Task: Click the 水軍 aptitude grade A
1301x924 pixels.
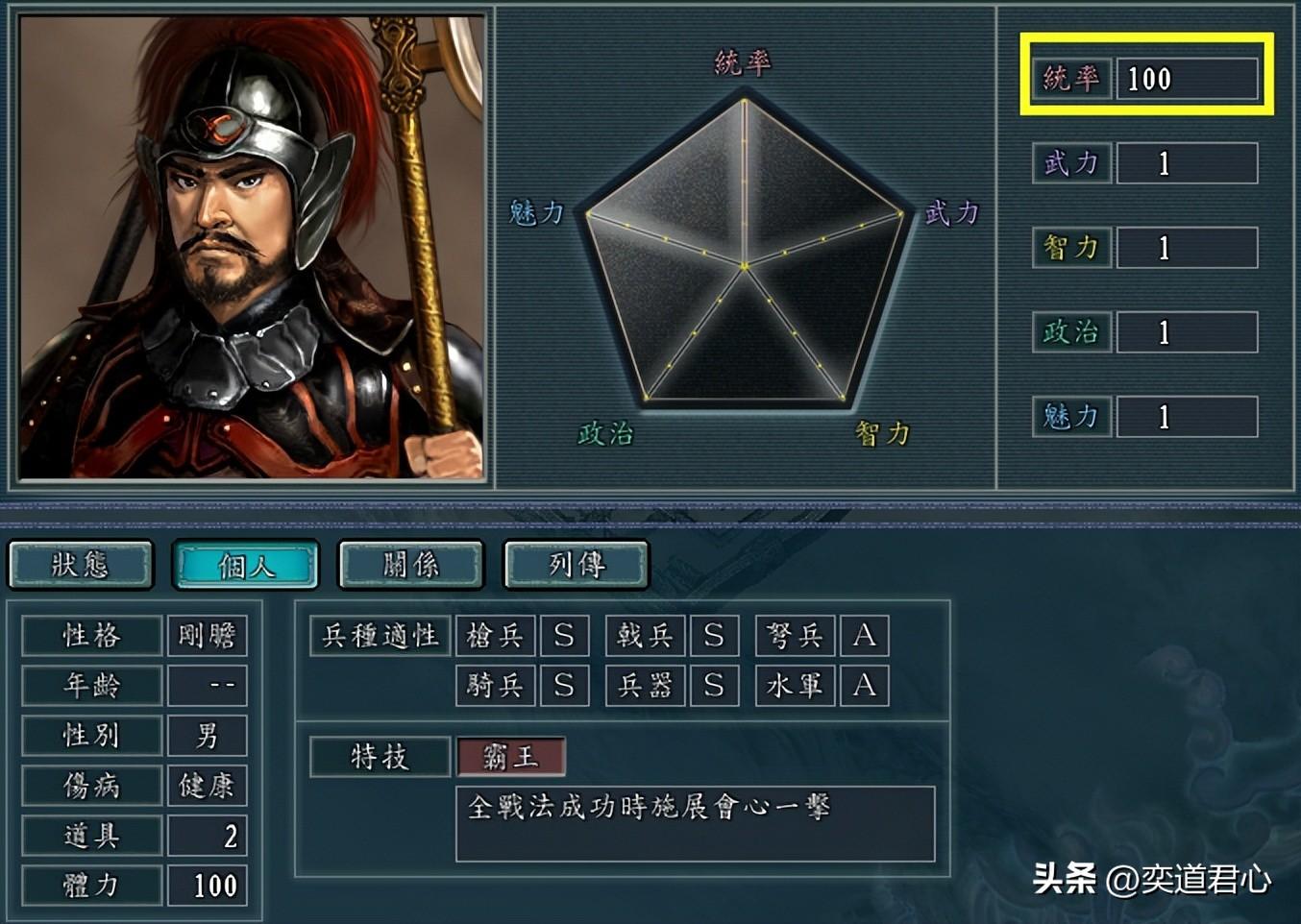Action: 864,686
